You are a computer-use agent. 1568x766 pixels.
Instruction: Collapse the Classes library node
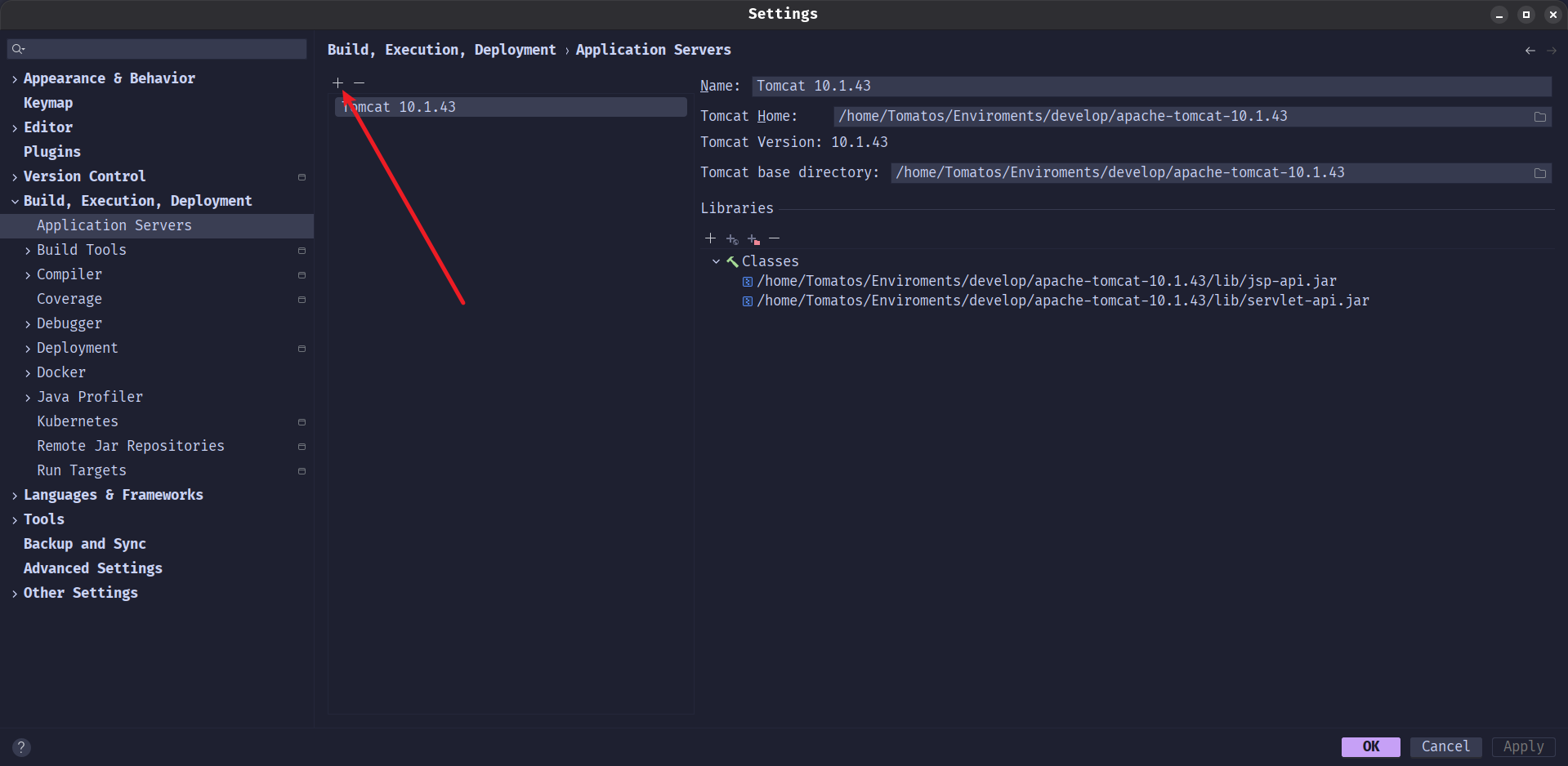point(716,262)
